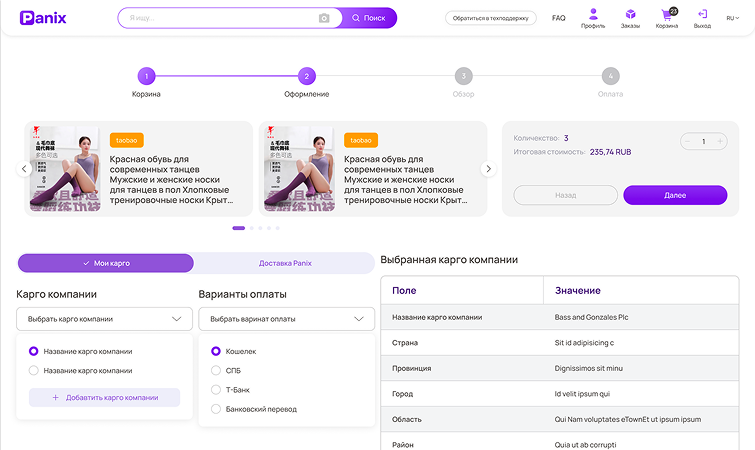
Task: Click 'Sit id adipisicing c' value
Action: tap(584, 343)
